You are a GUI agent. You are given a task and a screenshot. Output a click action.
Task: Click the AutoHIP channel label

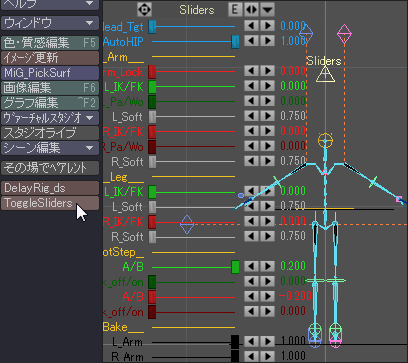click(123, 42)
